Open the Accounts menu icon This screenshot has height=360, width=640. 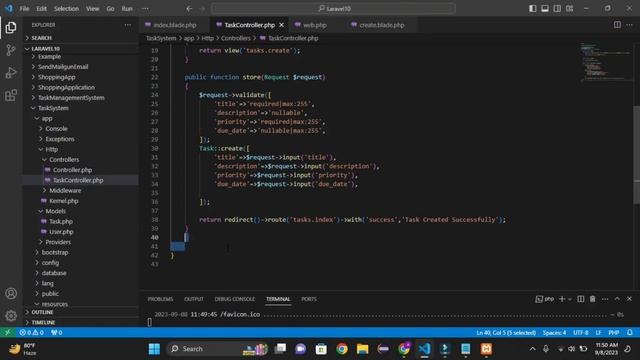pos(11,293)
